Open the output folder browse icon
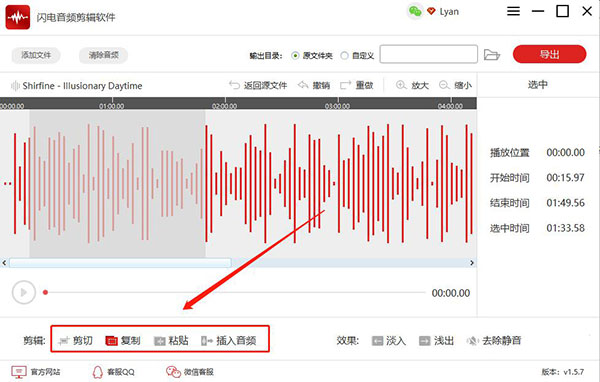The width and height of the screenshot is (600, 382). [492, 55]
